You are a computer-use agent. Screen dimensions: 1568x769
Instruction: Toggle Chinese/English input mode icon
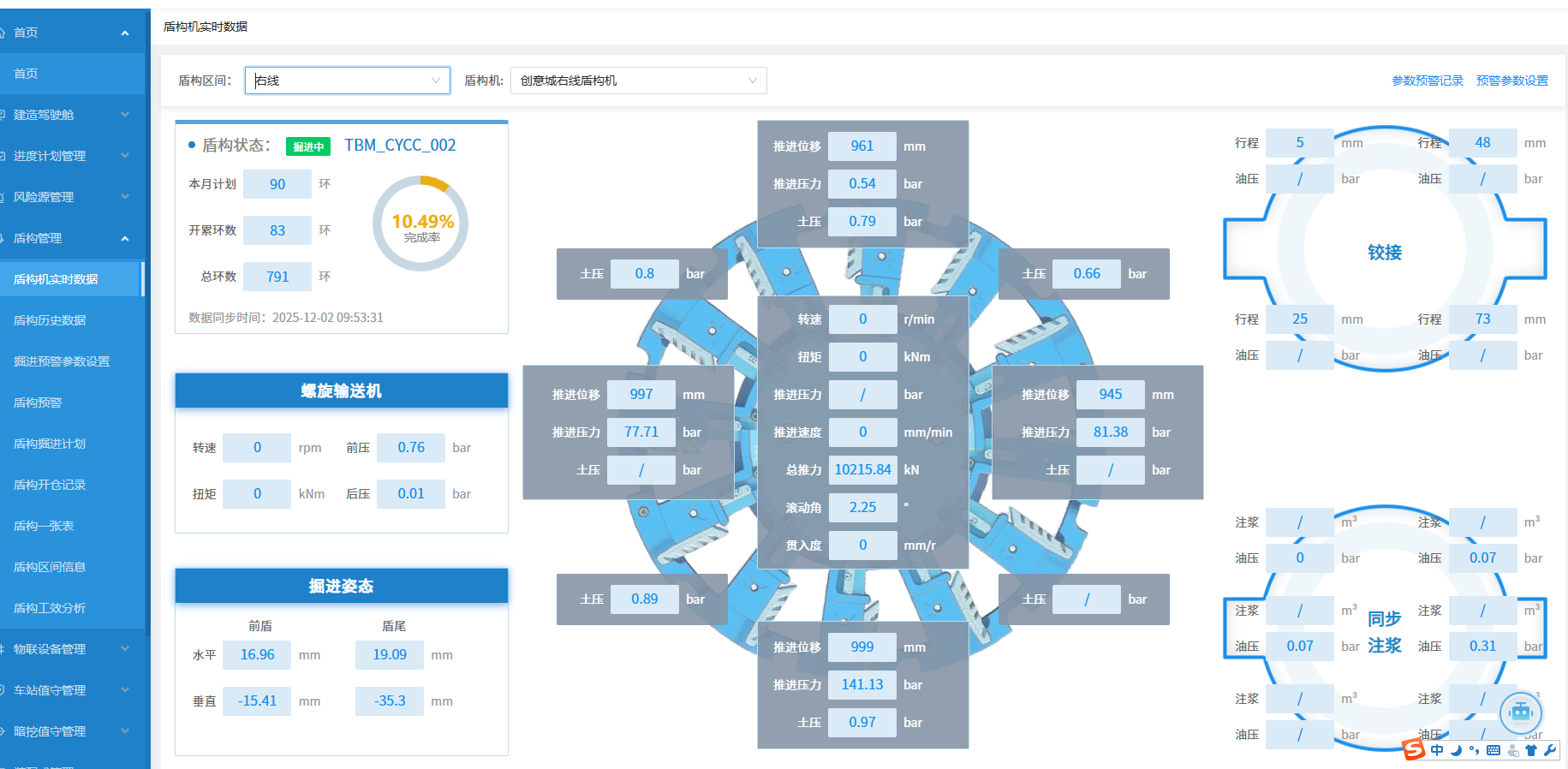tap(1437, 750)
